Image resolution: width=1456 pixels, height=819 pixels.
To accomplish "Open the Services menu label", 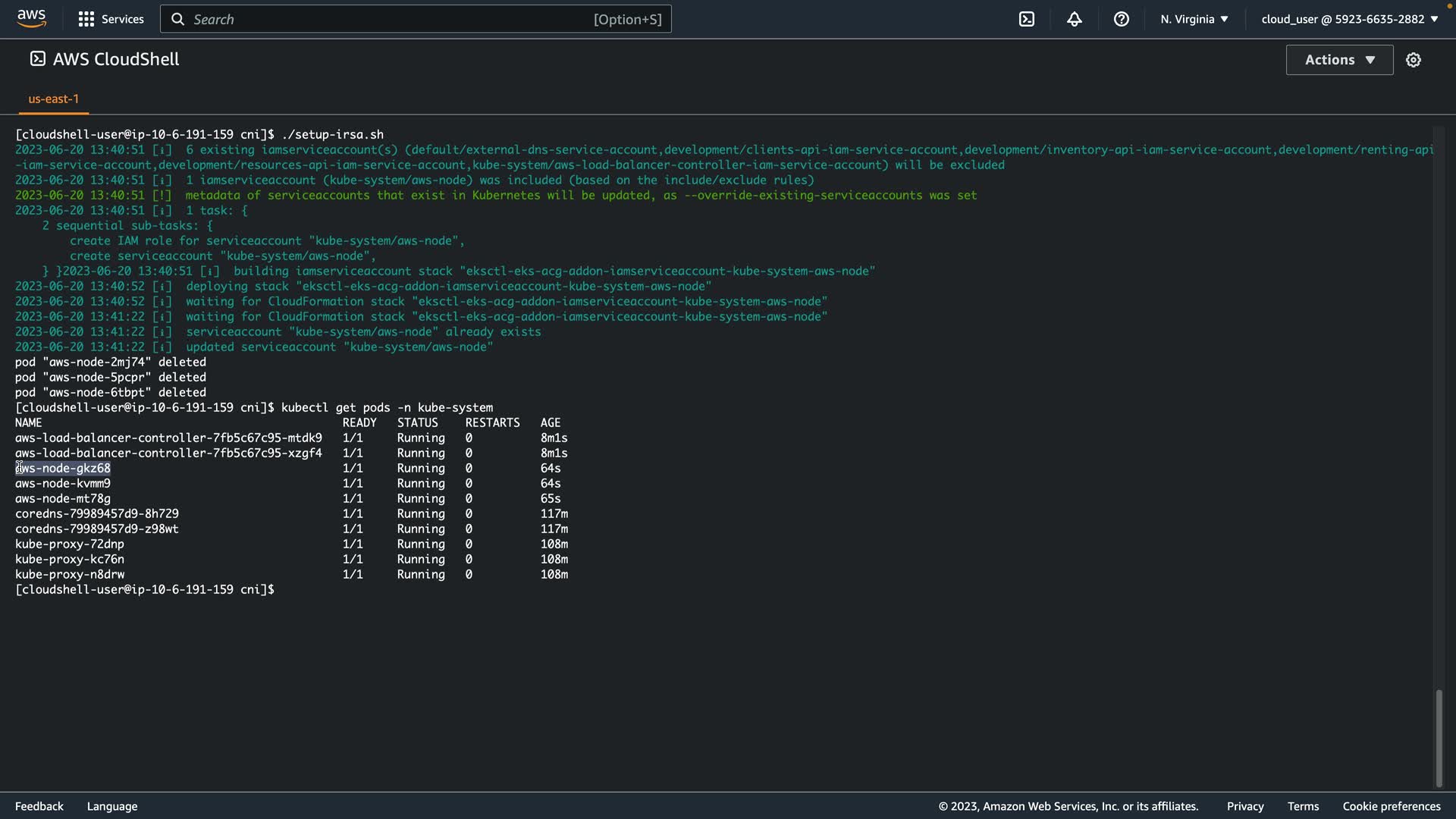I will click(122, 19).
